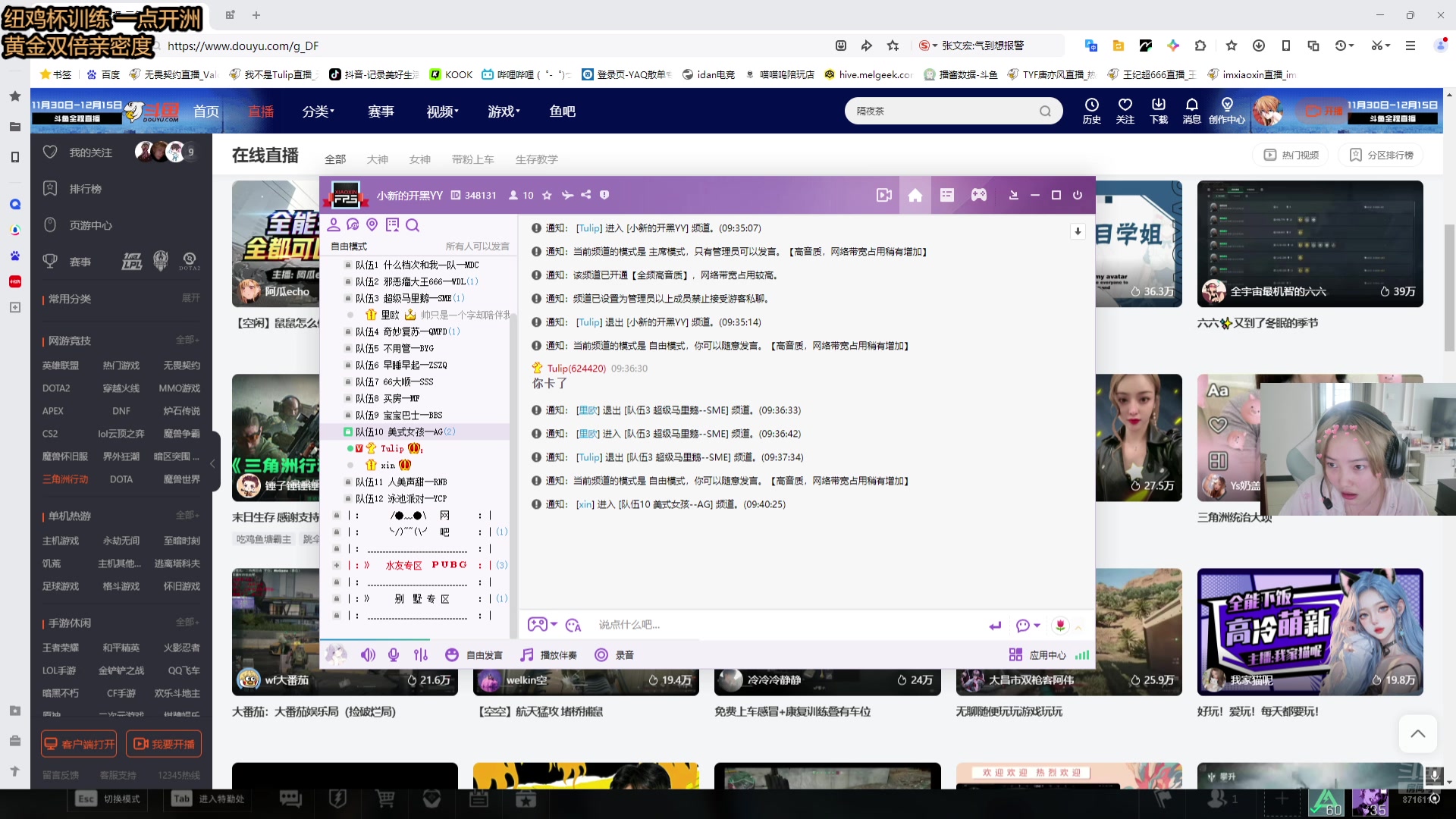The height and width of the screenshot is (819, 1456).
Task: Click 我要开播 start streaming button
Action: [163, 744]
